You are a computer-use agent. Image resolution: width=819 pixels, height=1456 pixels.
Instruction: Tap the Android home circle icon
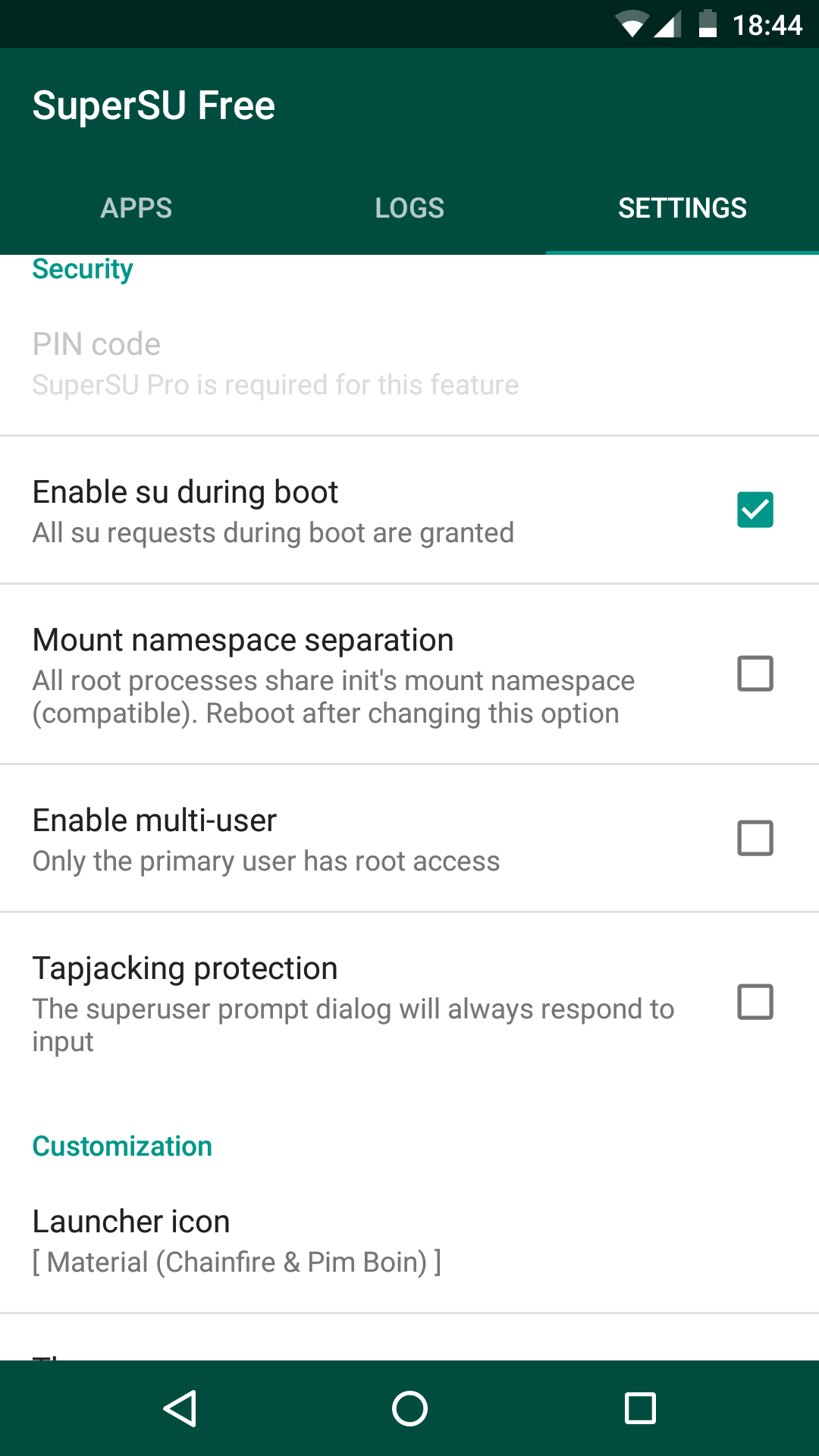(409, 1408)
